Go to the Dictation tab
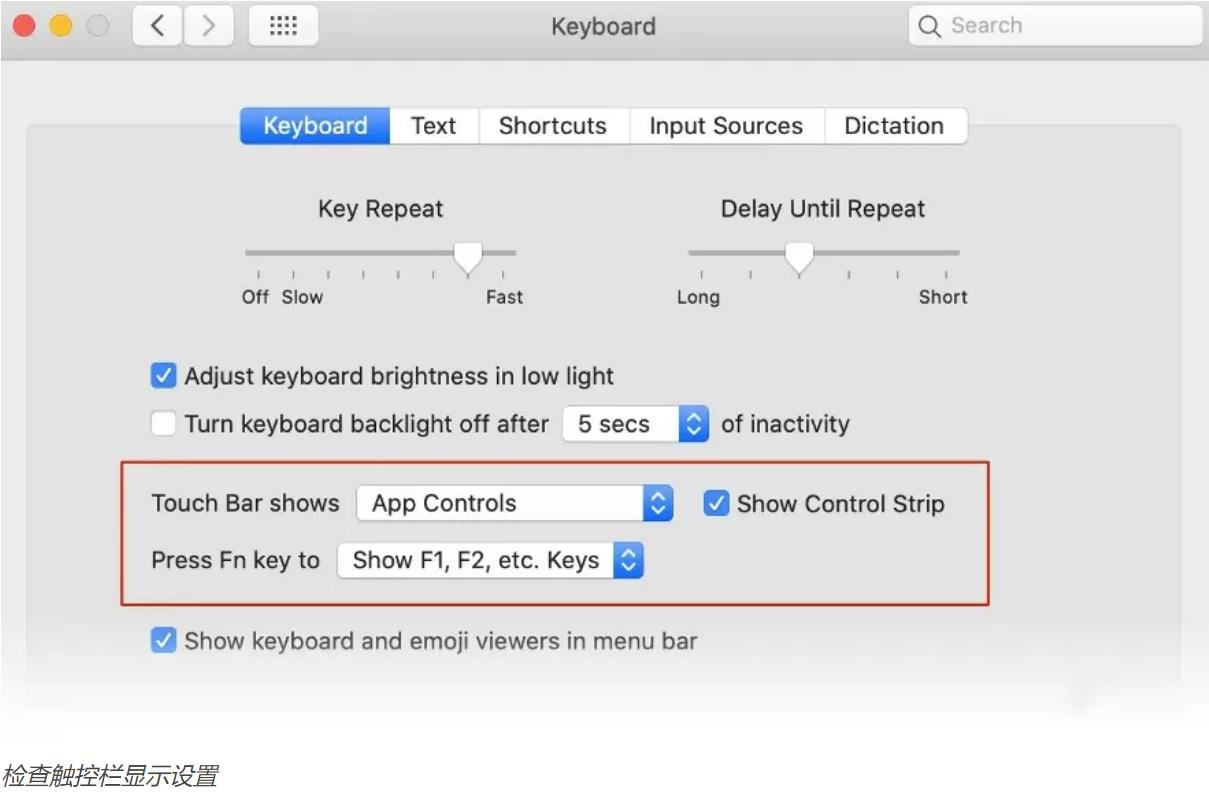 (x=894, y=126)
